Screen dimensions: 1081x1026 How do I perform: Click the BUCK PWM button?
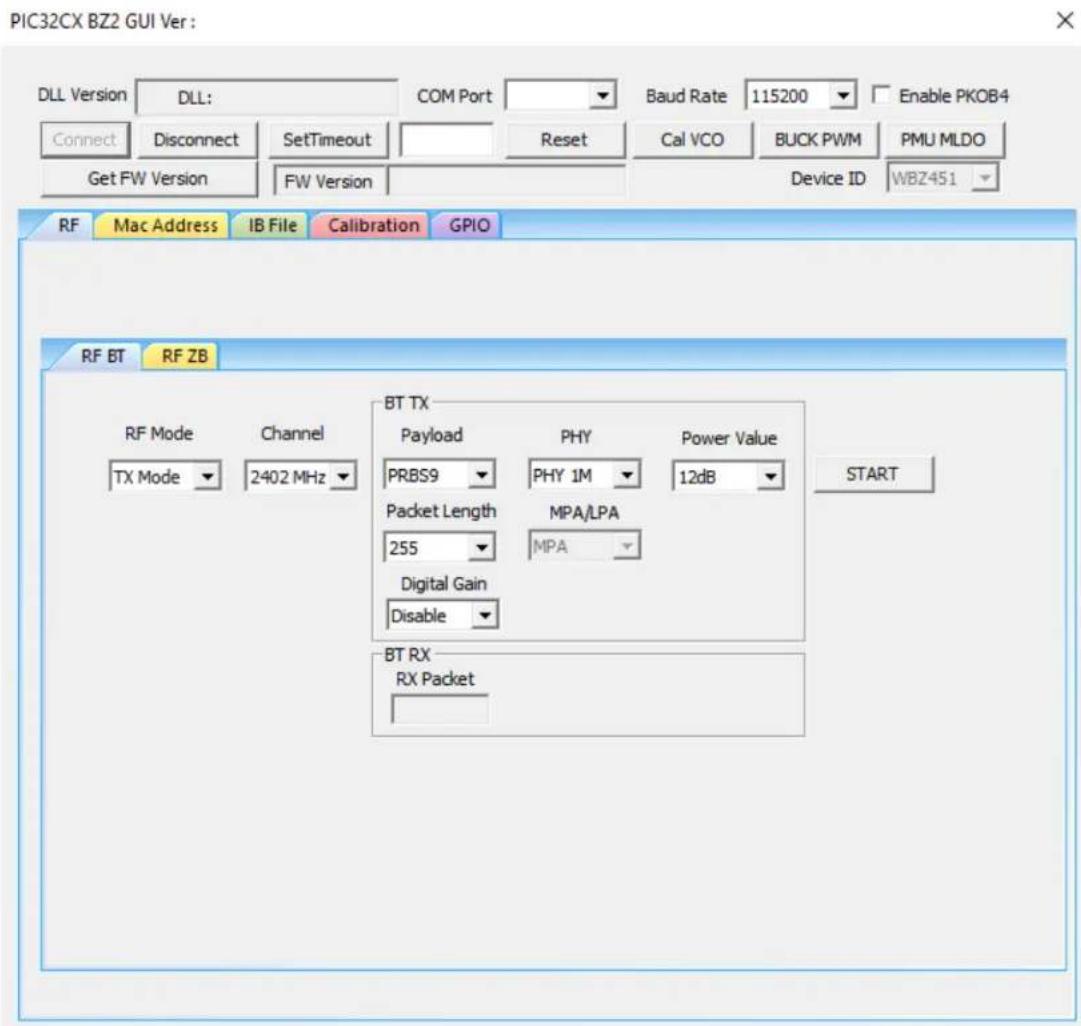(x=818, y=140)
